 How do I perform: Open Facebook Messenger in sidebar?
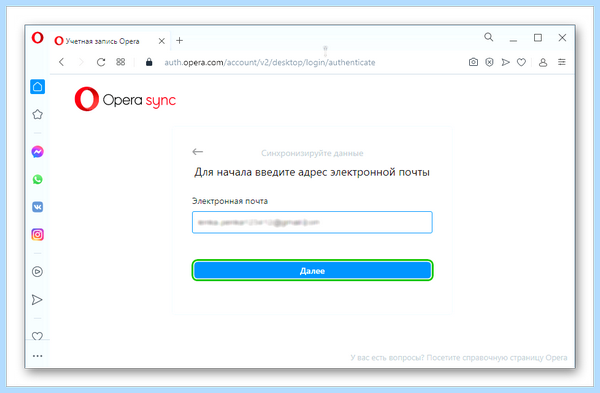[38, 152]
